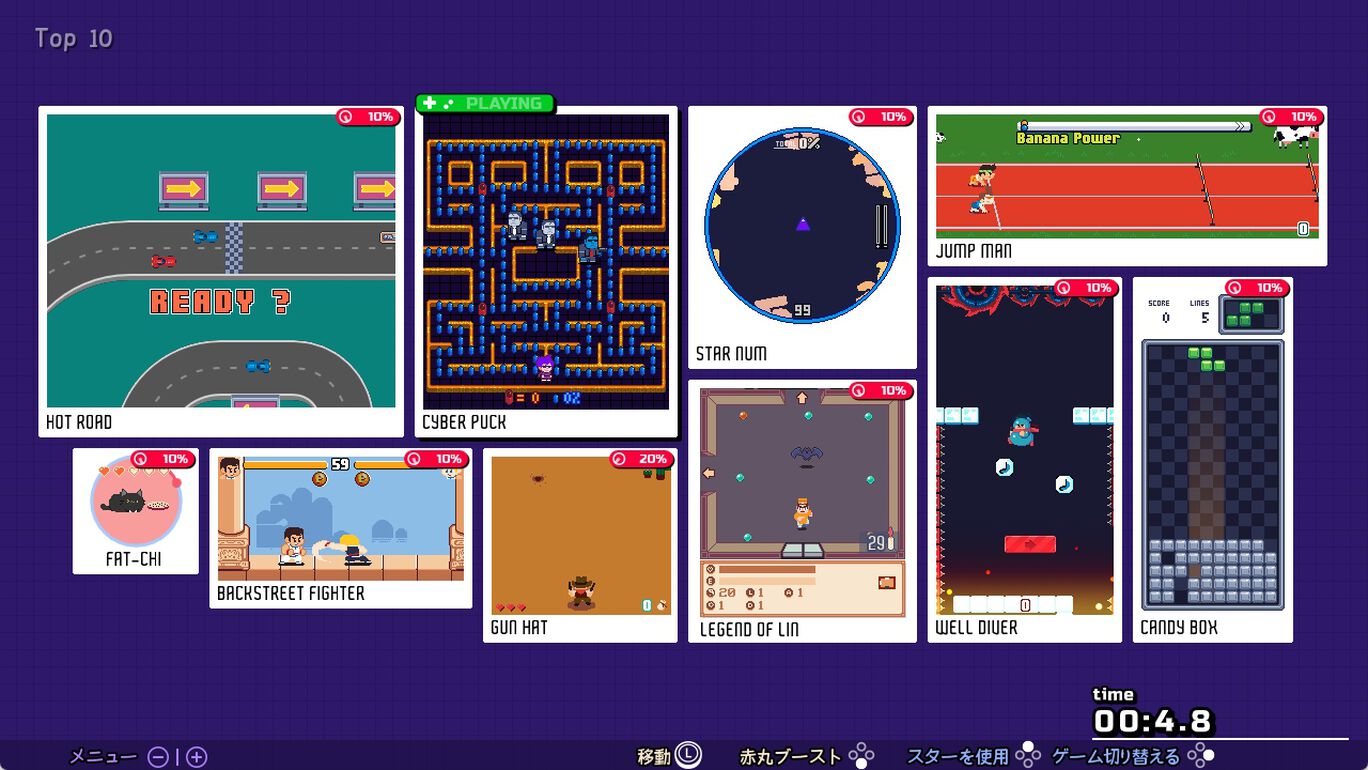Screen dimensions: 1368x770
Task: Select the Cyber Puck maze preview
Action: (x=546, y=261)
